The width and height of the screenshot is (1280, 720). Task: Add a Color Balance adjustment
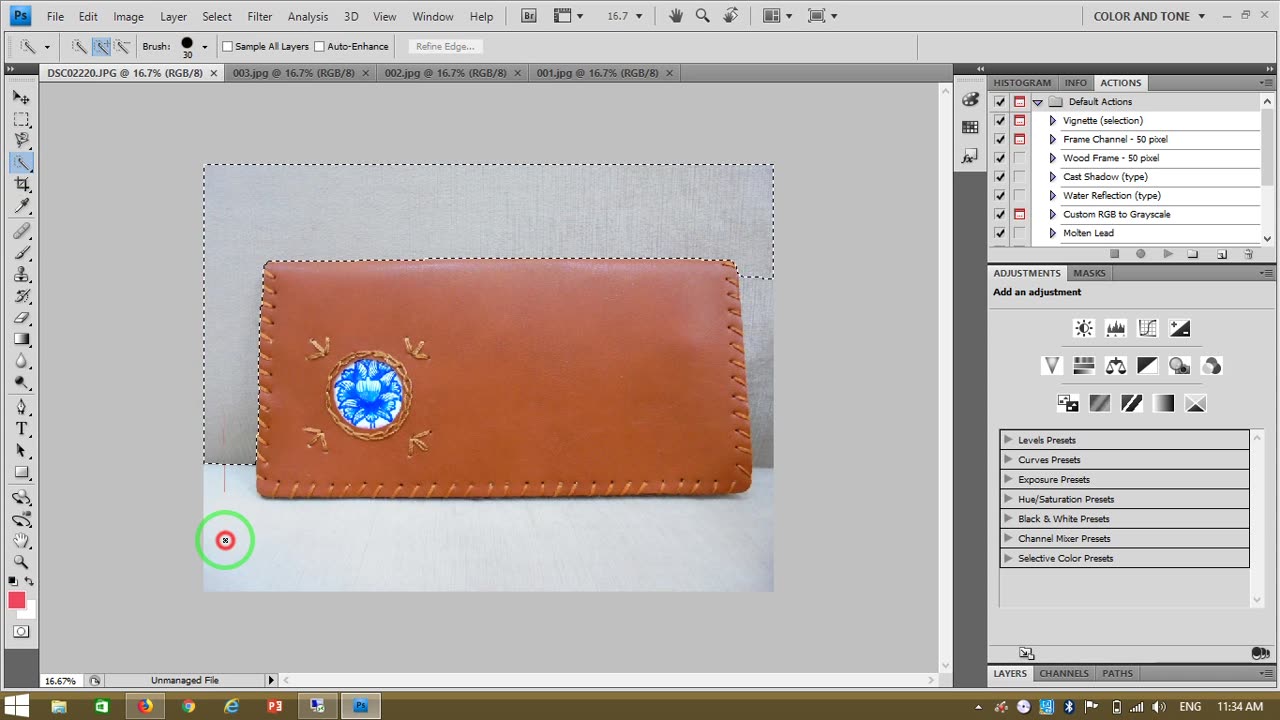(x=1115, y=366)
